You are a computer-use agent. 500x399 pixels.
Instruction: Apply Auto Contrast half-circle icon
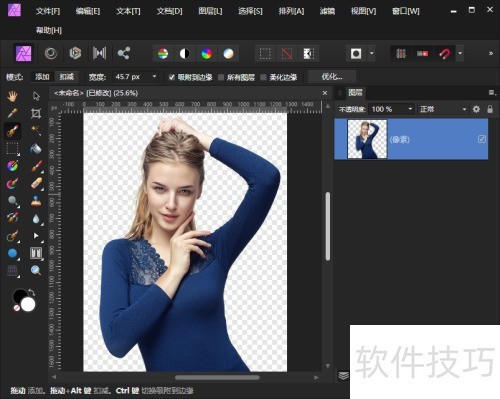185,54
